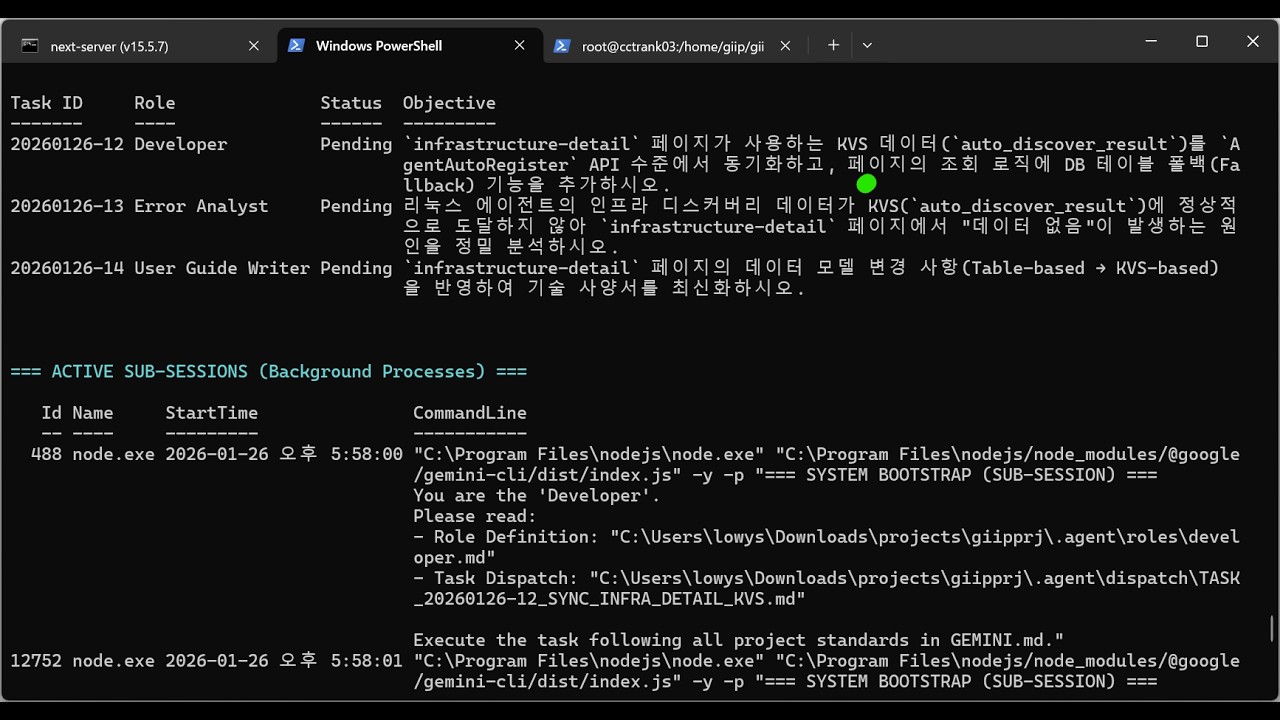Image resolution: width=1280 pixels, height=720 pixels.
Task: Minimize the terminal window
Action: click(x=1152, y=41)
